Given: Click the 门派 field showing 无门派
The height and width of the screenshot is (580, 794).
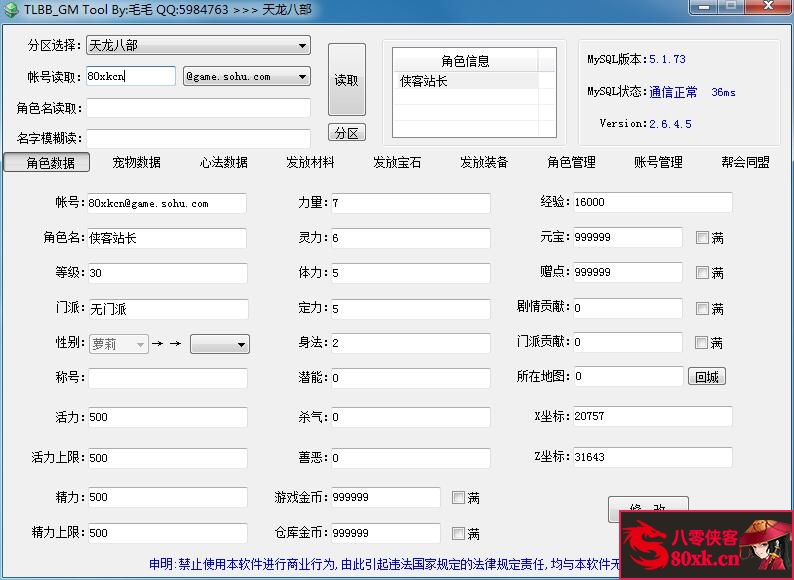Looking at the screenshot, I should [168, 309].
